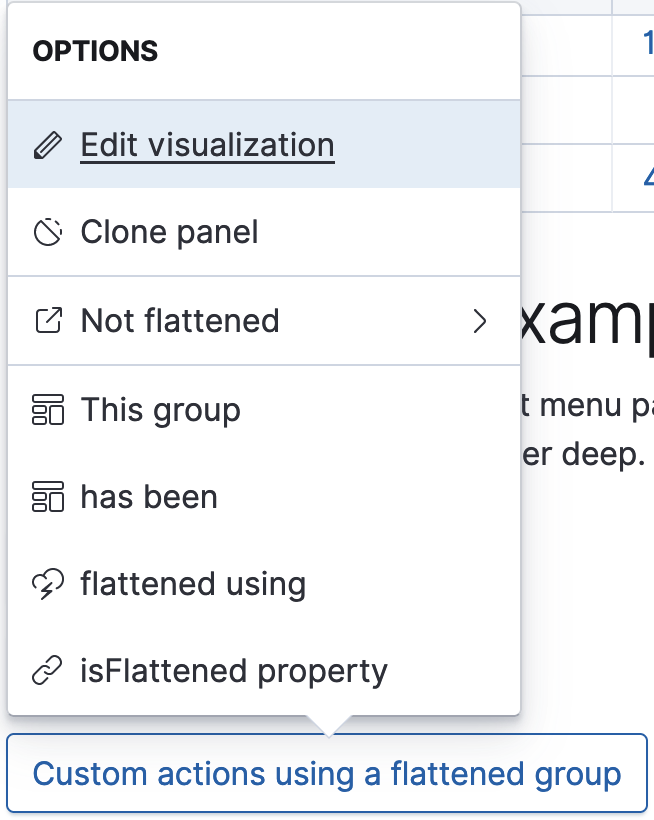
Task: Click the chain link icon beside isFlattened property
Action: tap(50, 671)
